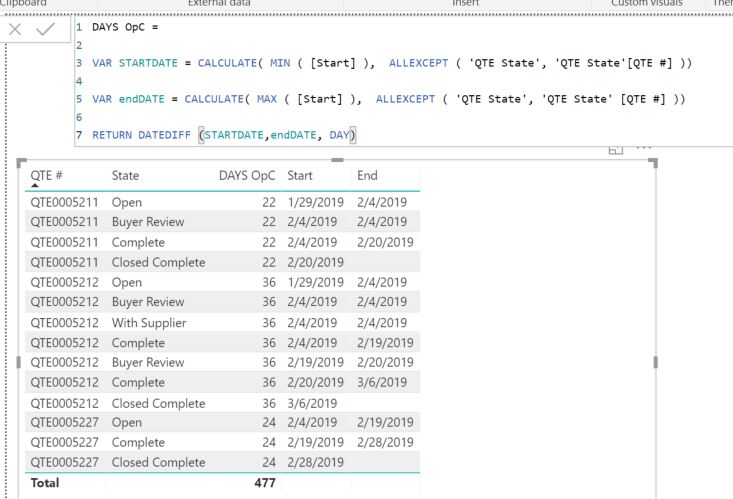Click the VAR STARTDATE line in the formula editor

392,63
